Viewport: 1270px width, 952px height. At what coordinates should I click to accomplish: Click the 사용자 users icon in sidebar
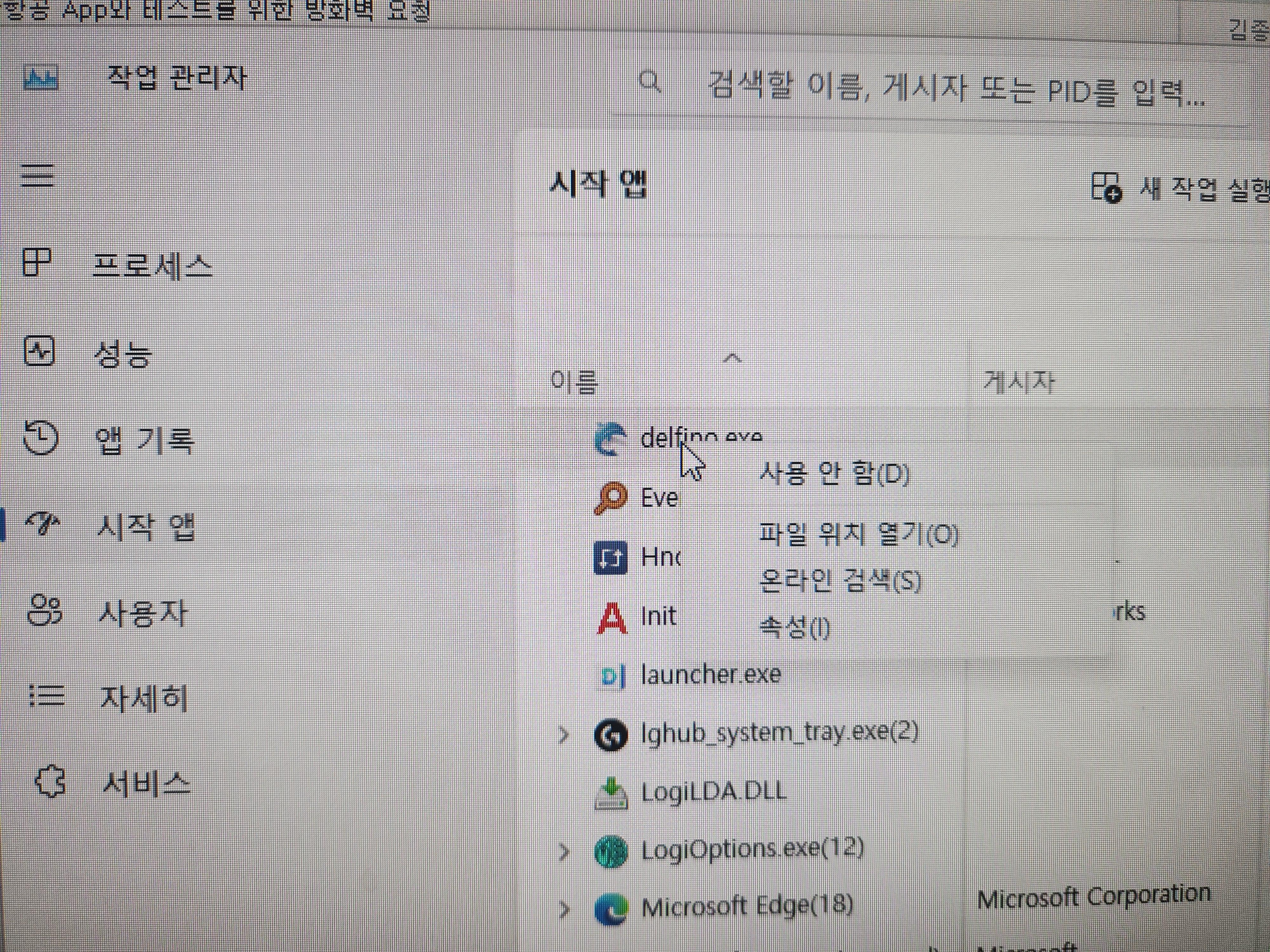click(43, 611)
